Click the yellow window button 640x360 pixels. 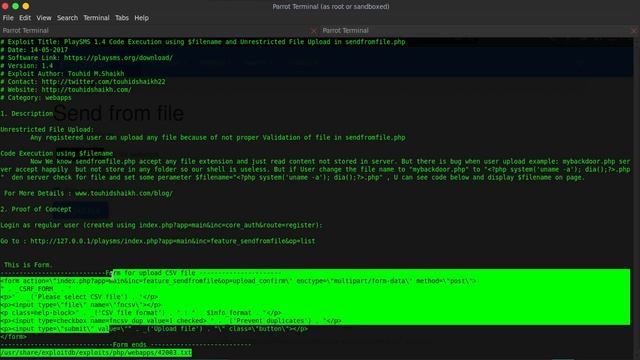tap(26, 6)
